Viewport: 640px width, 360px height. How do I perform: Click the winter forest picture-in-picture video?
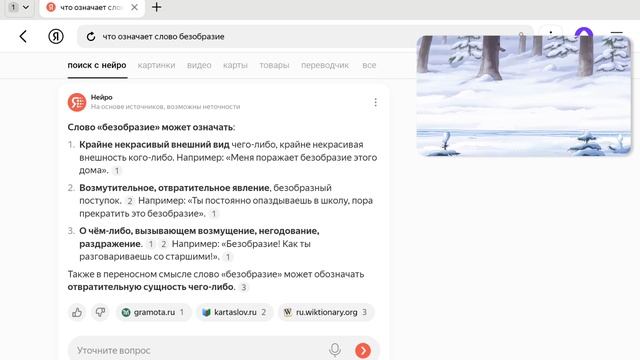[x=524, y=96]
